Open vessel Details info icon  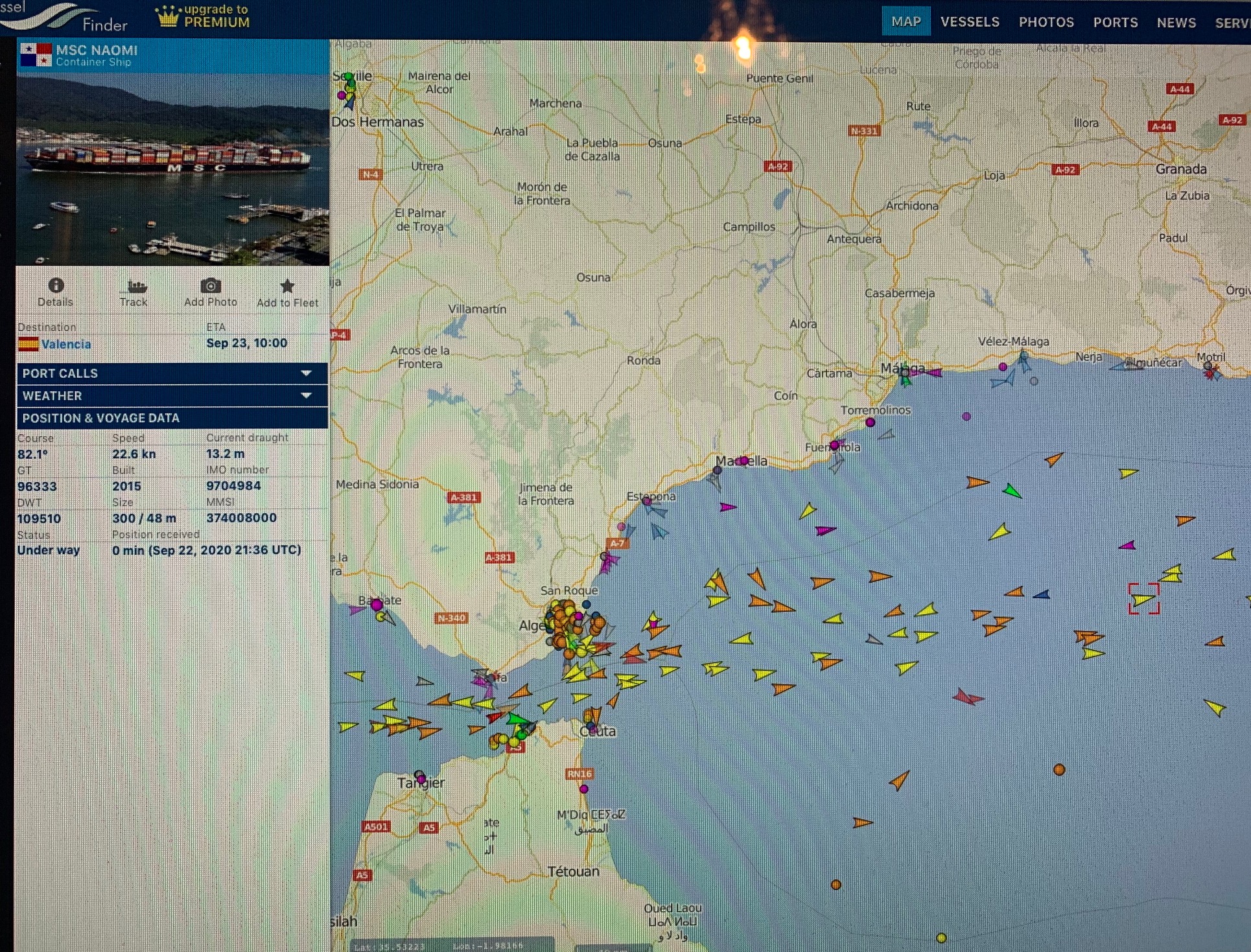(x=56, y=285)
